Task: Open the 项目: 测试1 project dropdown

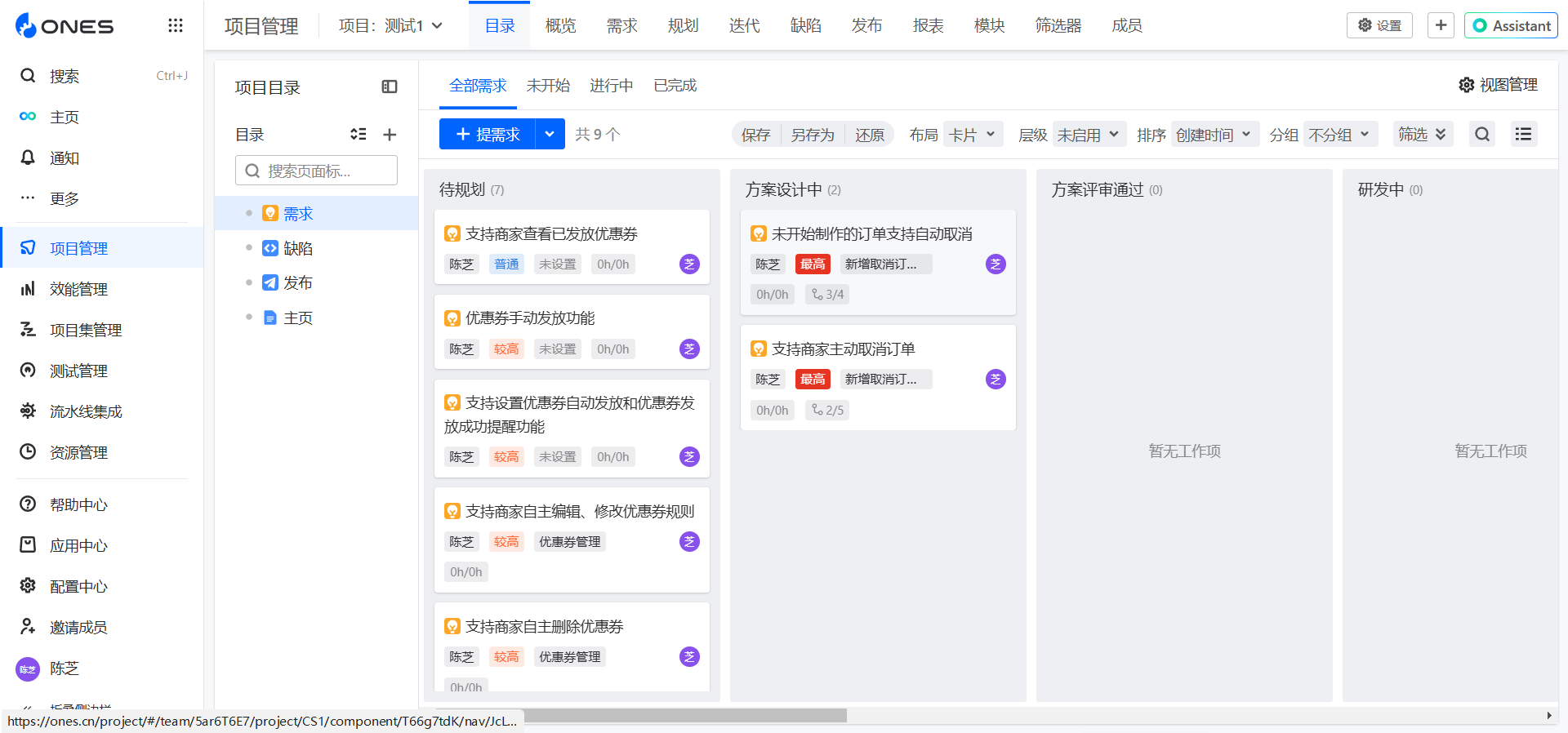Action: [391, 25]
